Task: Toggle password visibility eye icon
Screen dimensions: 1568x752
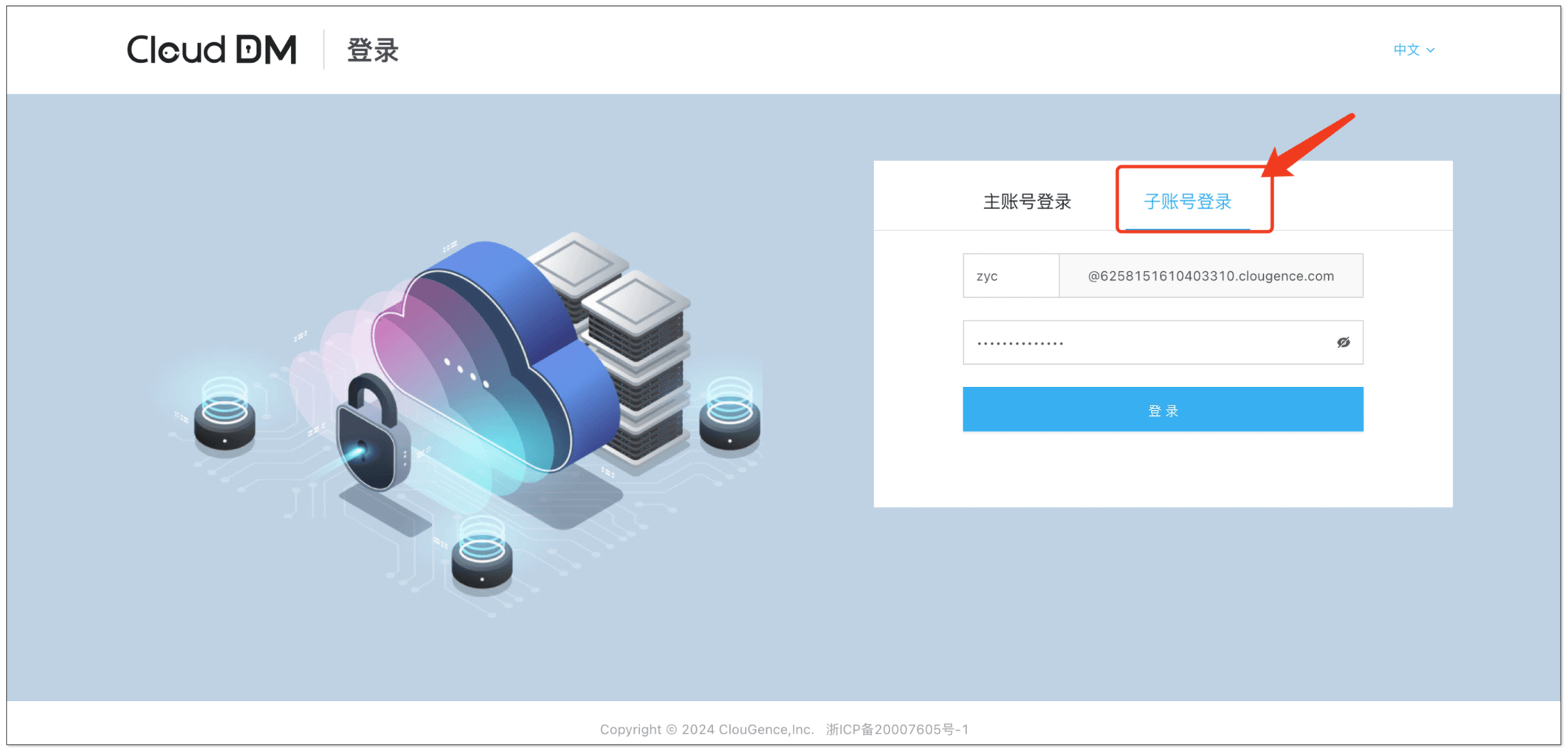Action: coord(1343,342)
